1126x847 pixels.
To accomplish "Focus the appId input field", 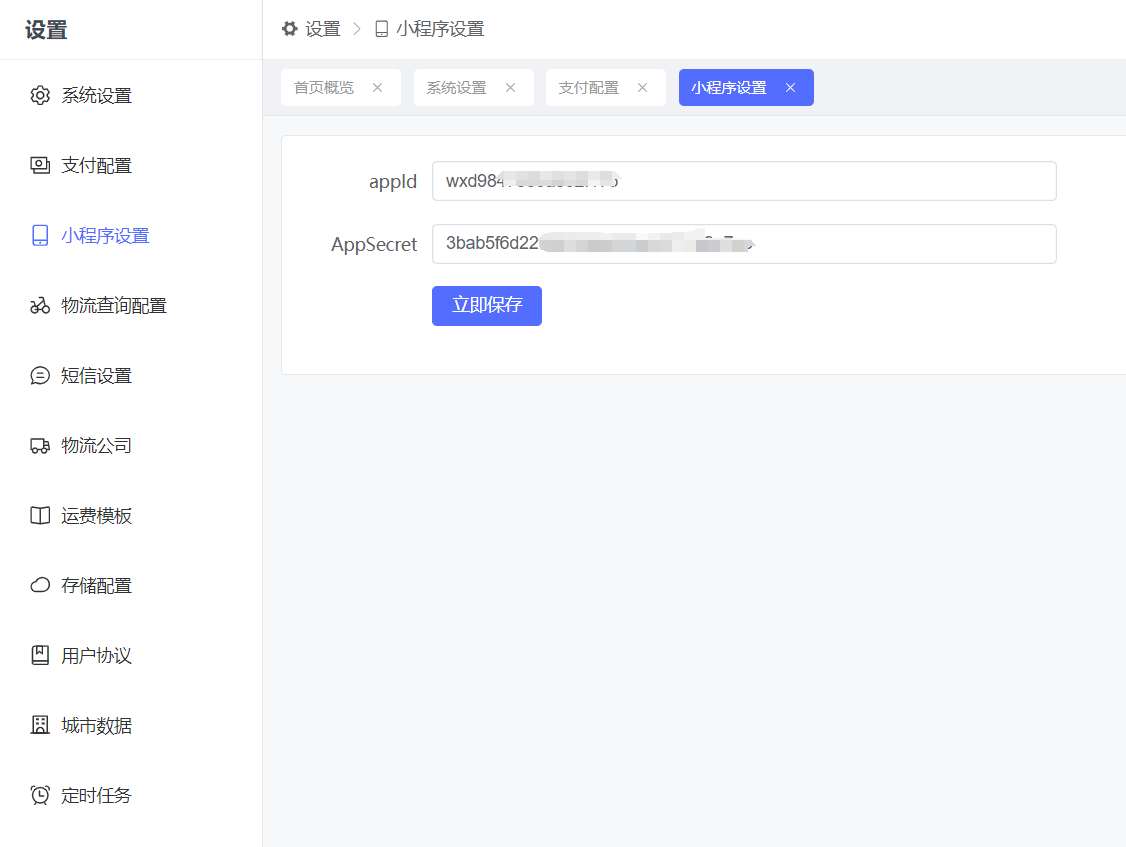I will pos(744,181).
